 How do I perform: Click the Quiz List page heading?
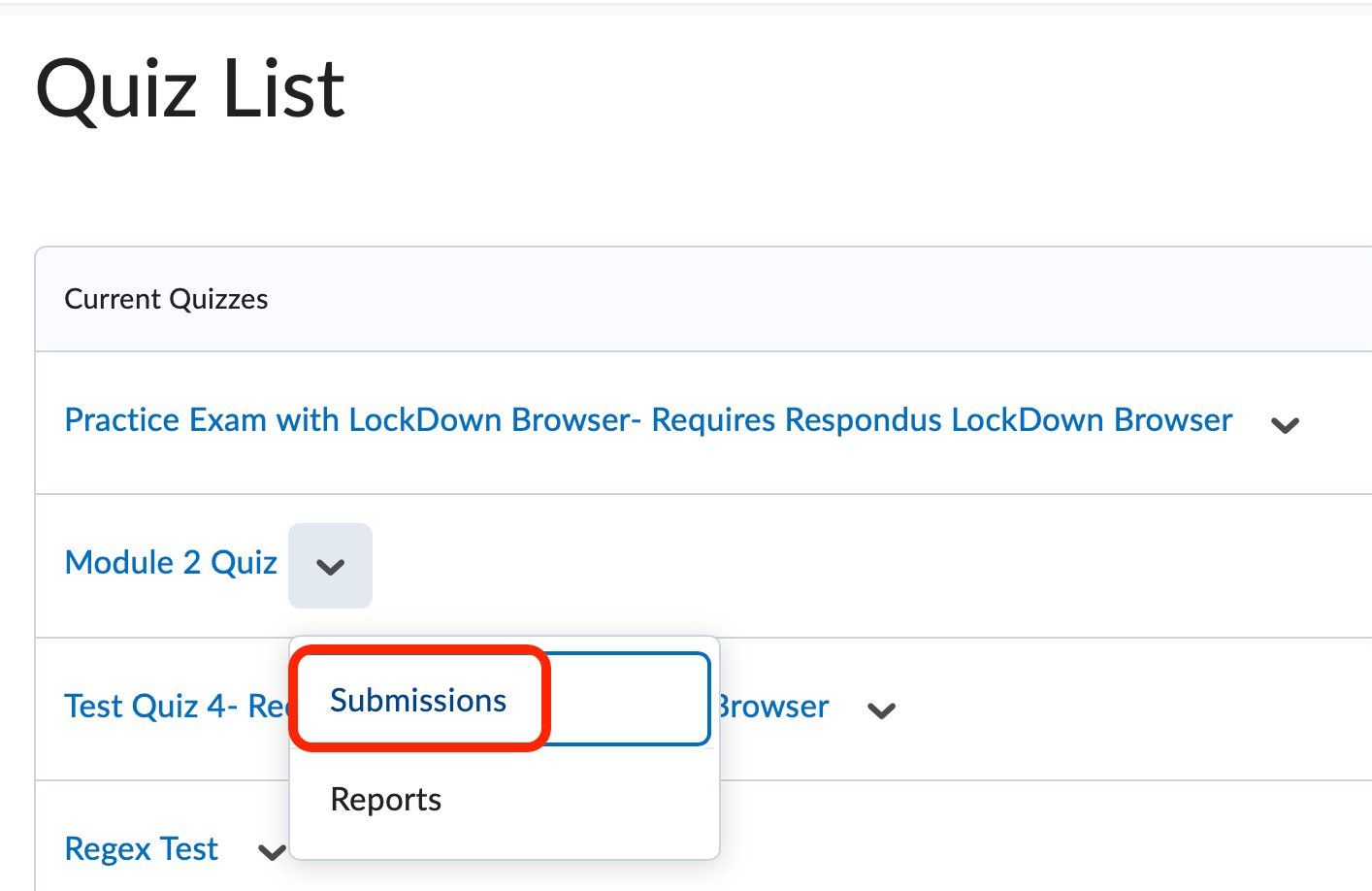[189, 87]
